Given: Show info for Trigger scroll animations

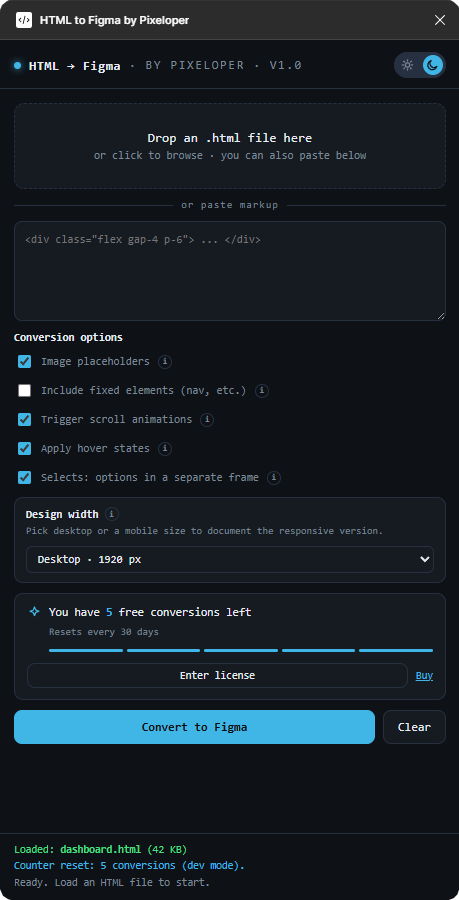Looking at the screenshot, I should 207,420.
